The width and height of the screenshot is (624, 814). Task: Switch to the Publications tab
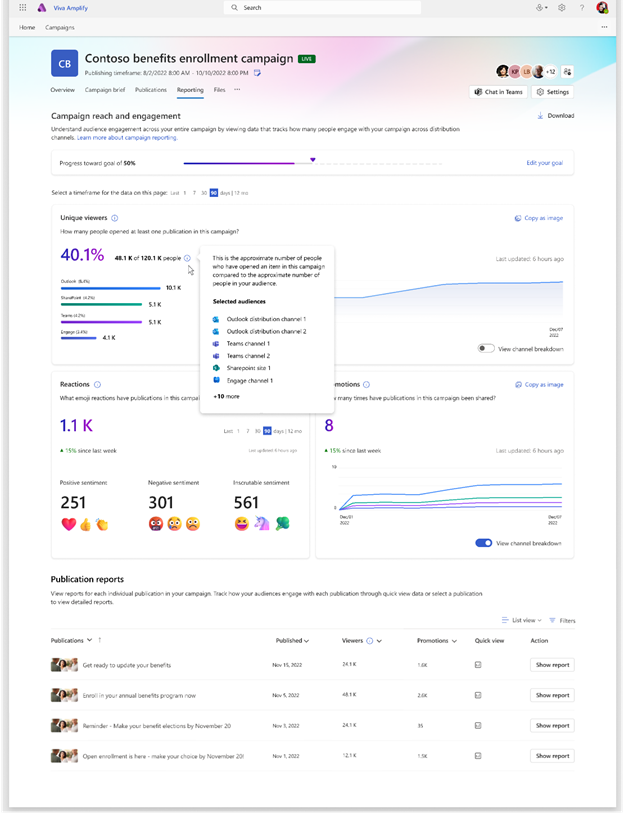(x=151, y=90)
